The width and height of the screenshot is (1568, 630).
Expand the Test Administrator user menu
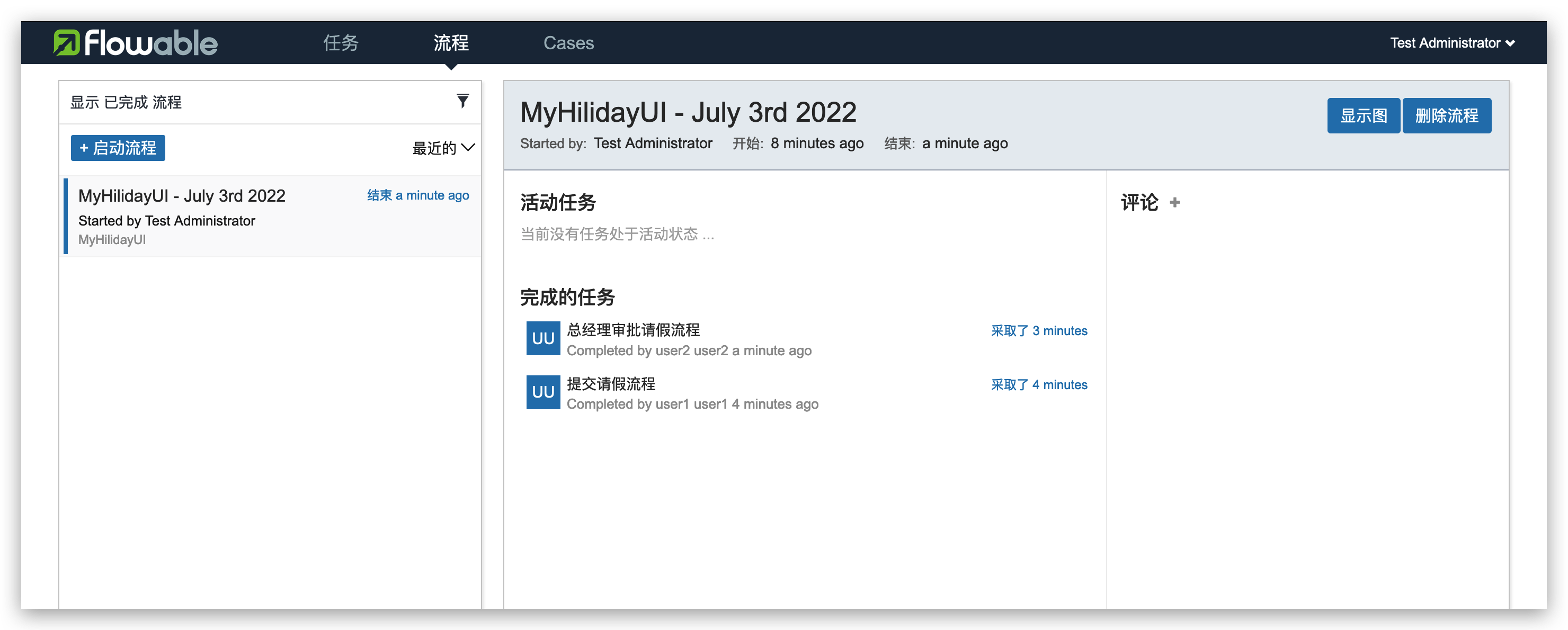coord(1452,42)
